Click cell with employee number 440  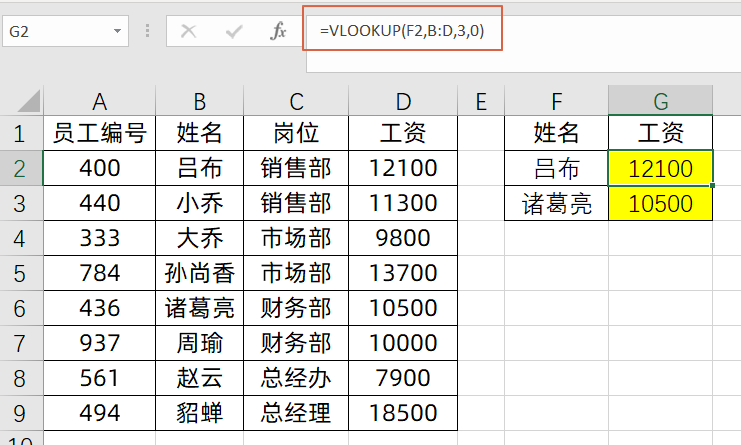click(x=99, y=203)
